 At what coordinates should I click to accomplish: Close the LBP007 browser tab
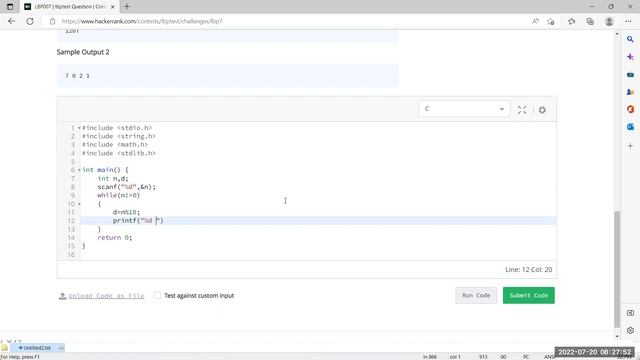113,7
